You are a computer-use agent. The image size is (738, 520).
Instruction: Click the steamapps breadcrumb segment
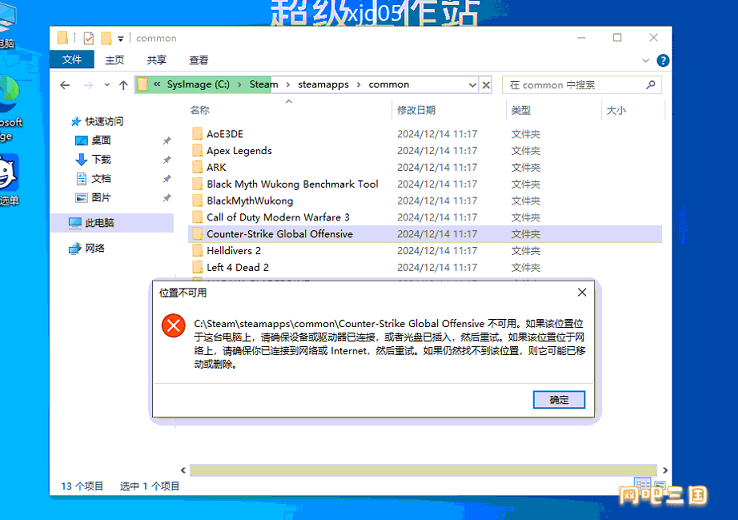323,85
